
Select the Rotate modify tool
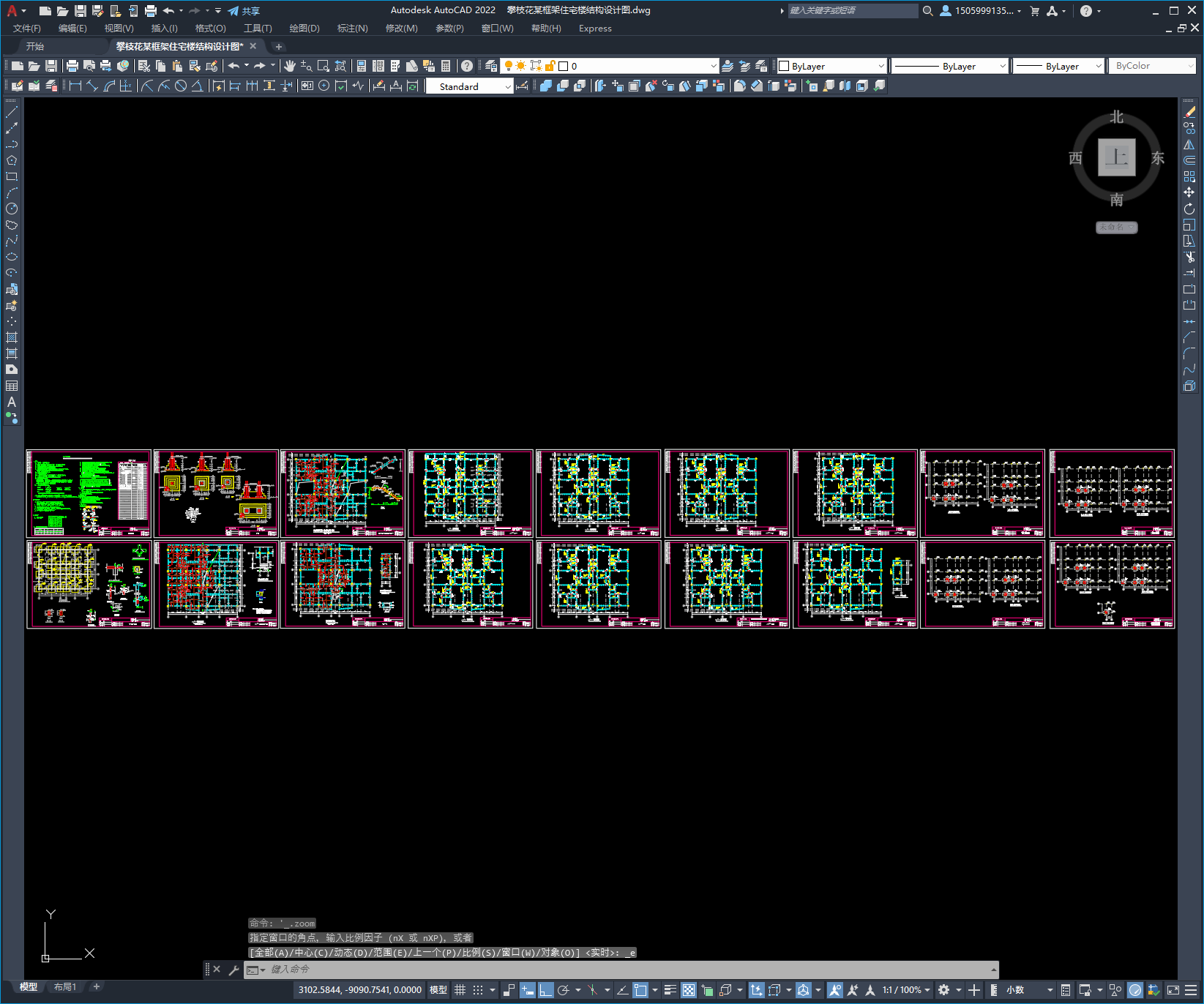pos(1189,209)
